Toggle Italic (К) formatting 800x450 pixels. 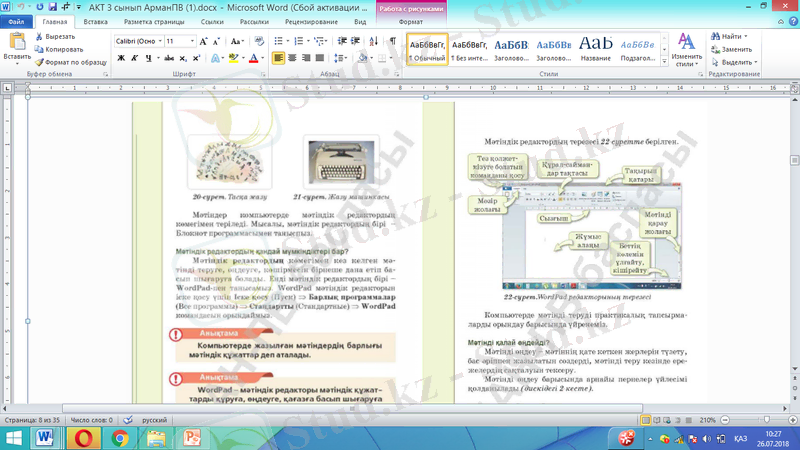tap(135, 59)
